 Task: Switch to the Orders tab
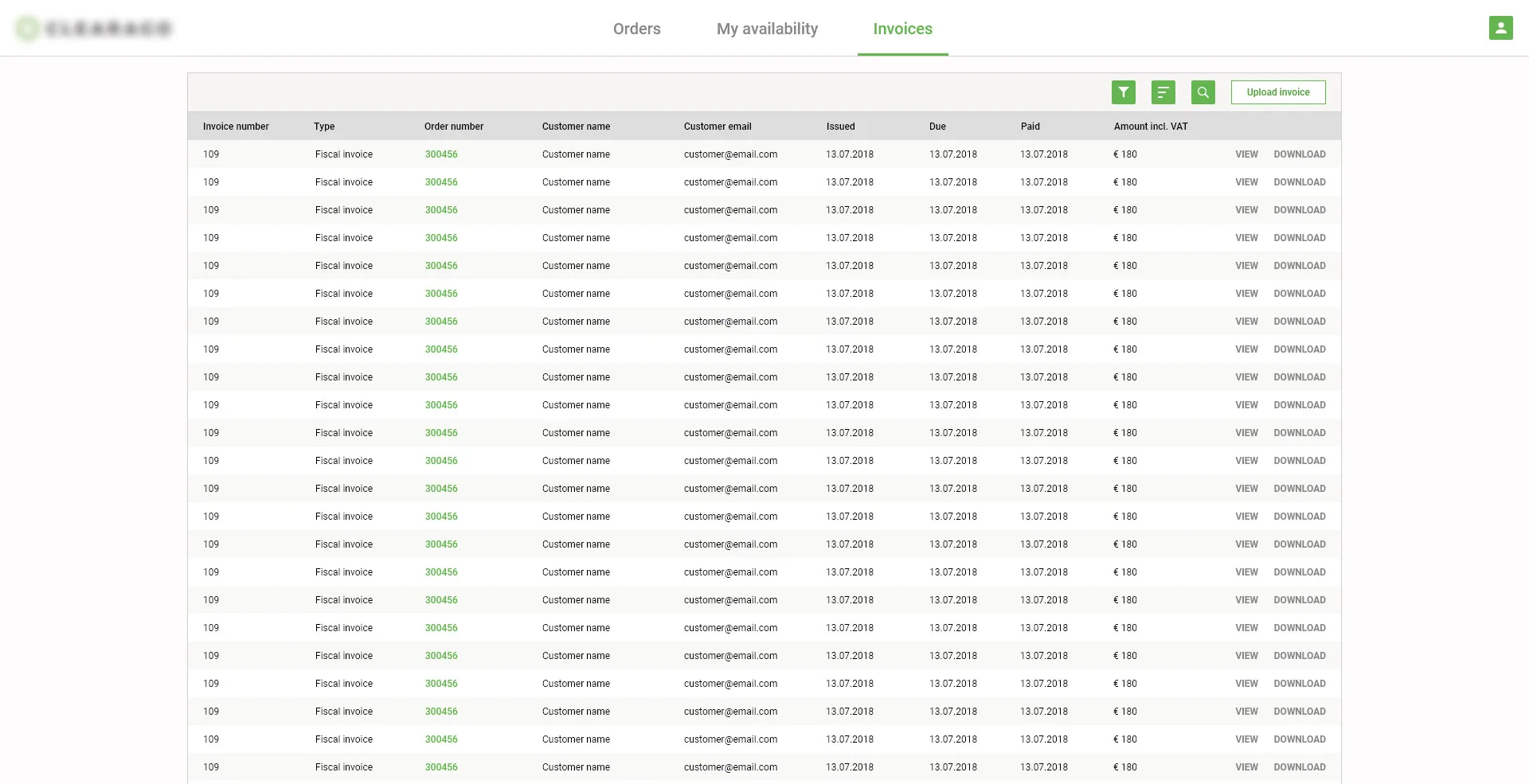636,29
